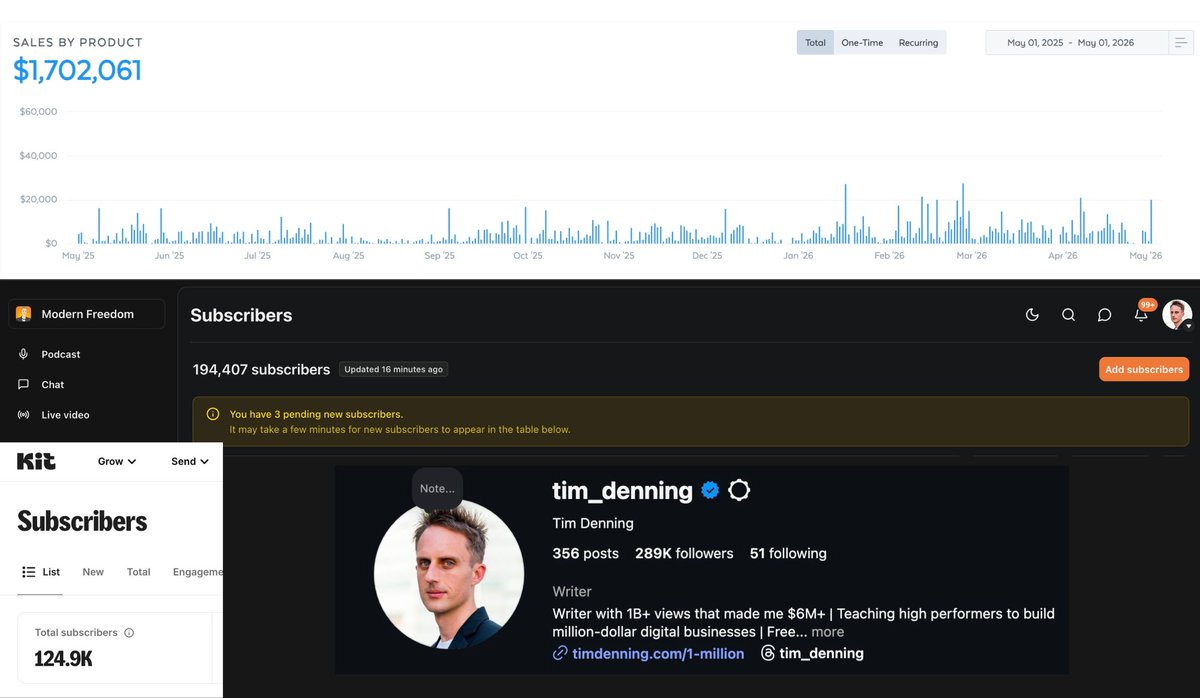The height and width of the screenshot is (698, 1200).
Task: Click the Writer category label on profile
Action: coord(572,591)
